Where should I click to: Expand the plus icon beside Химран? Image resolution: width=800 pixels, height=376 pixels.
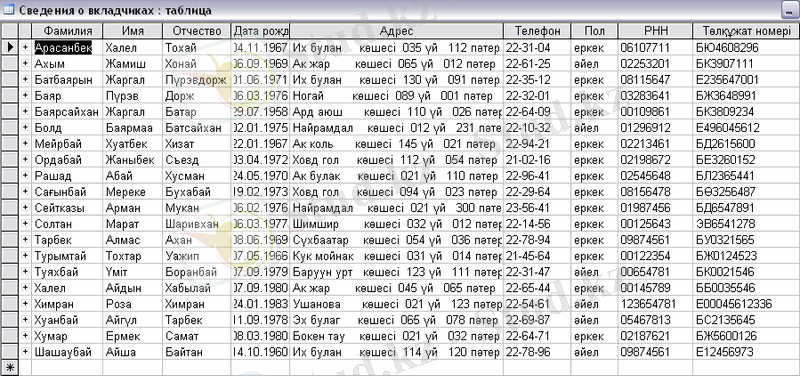(x=26, y=304)
